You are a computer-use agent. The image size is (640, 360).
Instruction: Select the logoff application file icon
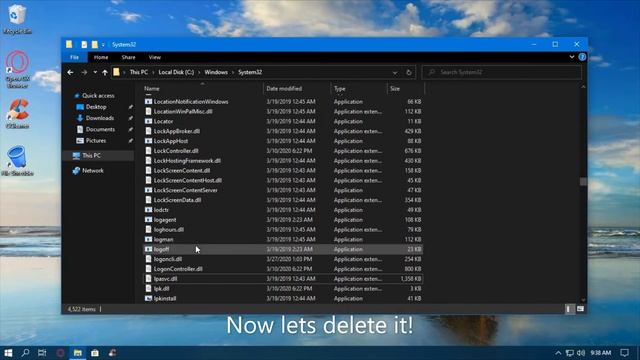coord(149,249)
